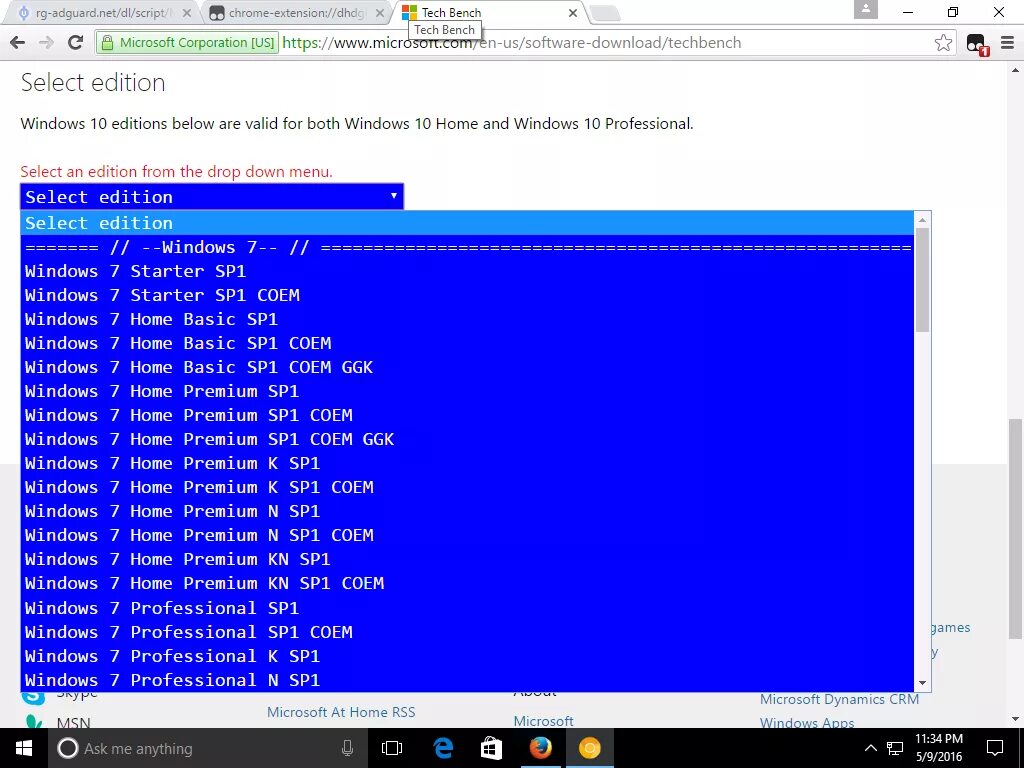Image resolution: width=1024 pixels, height=768 pixels.
Task: Select Windows 7 Professional SP1
Action: click(467, 608)
